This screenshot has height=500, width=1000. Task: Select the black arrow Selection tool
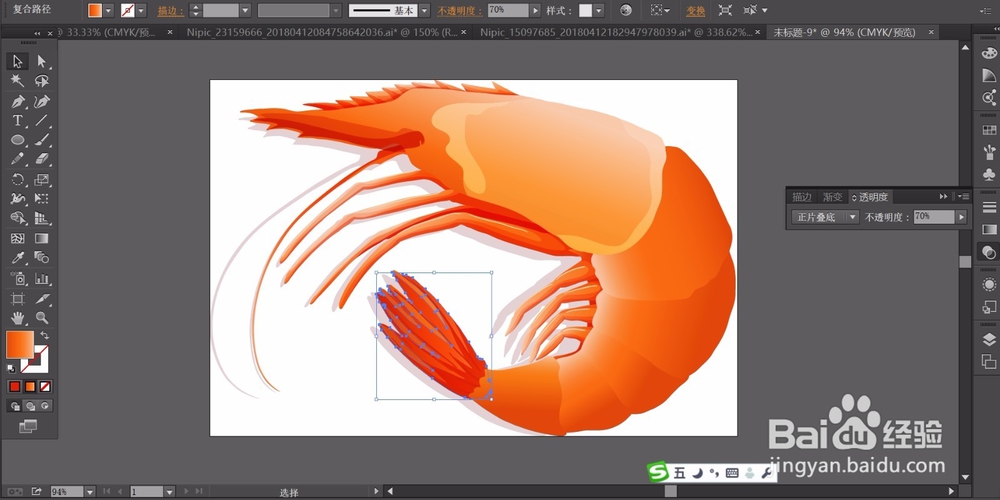tap(17, 61)
